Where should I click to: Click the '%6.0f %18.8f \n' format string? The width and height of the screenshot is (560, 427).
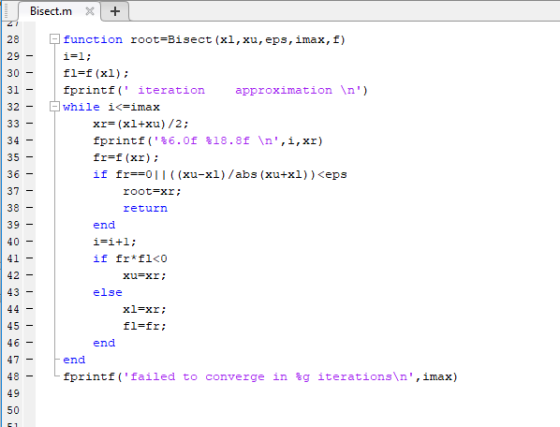point(216,141)
